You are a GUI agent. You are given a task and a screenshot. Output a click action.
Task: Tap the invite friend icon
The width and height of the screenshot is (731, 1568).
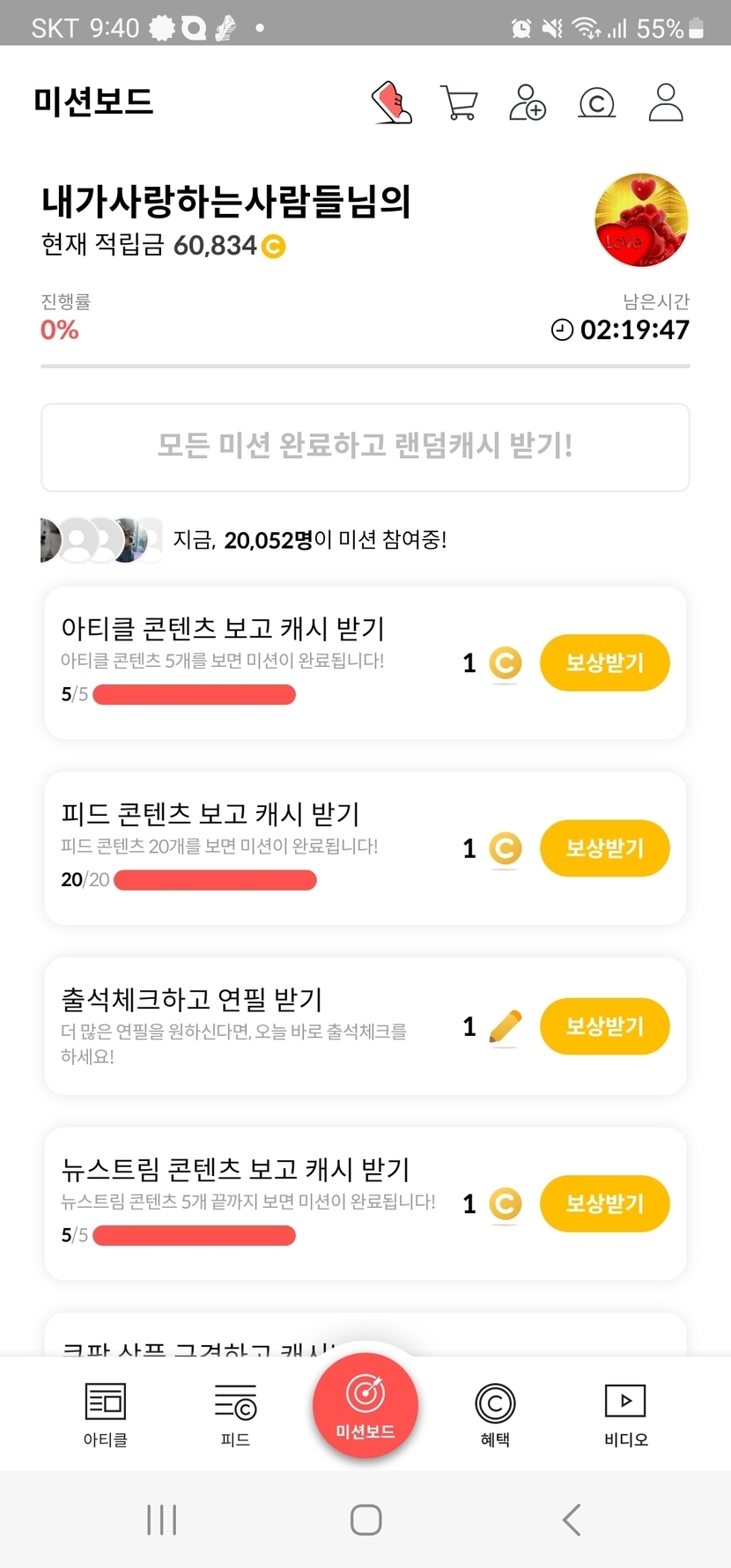[528, 103]
